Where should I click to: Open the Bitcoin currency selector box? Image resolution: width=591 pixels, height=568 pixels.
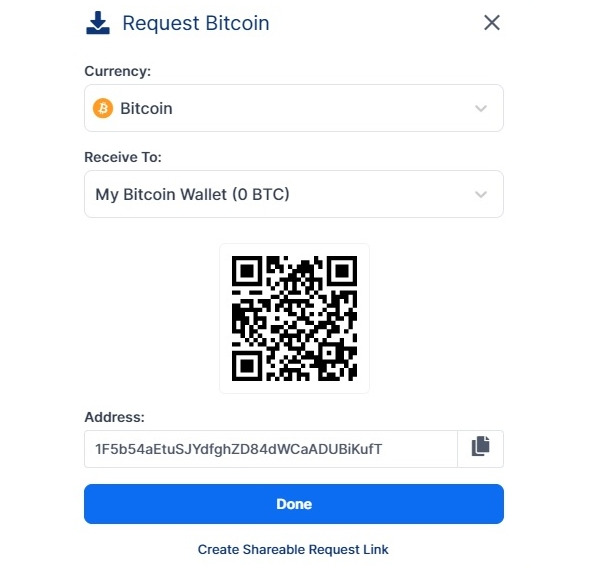294,108
